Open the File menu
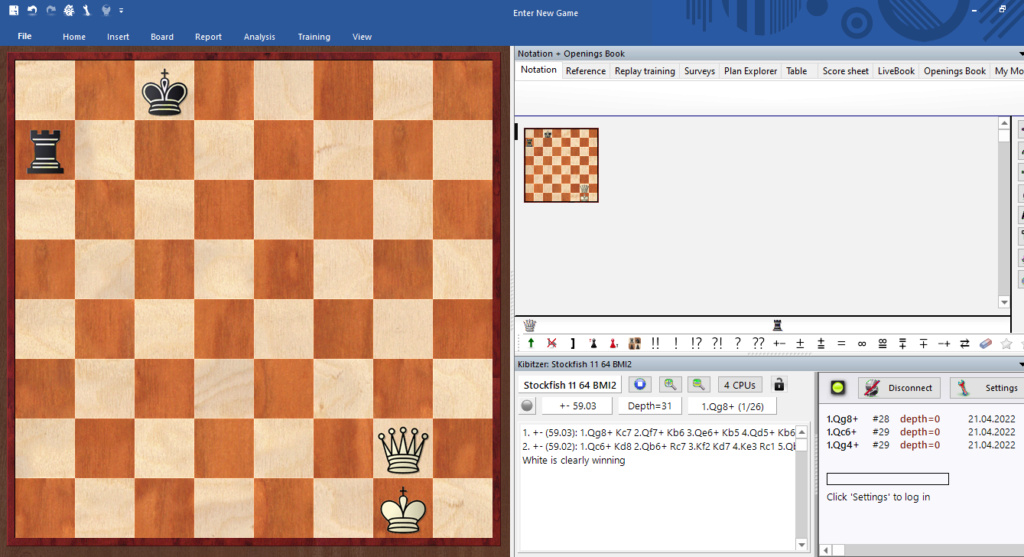 [x=24, y=37]
